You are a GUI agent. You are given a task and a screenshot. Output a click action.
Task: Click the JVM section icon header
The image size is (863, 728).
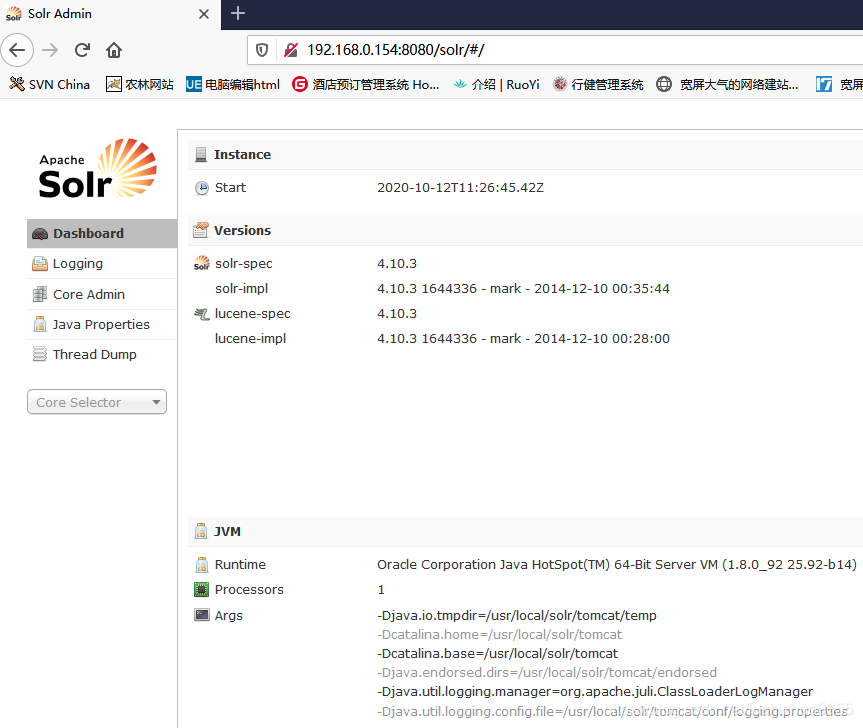202,531
